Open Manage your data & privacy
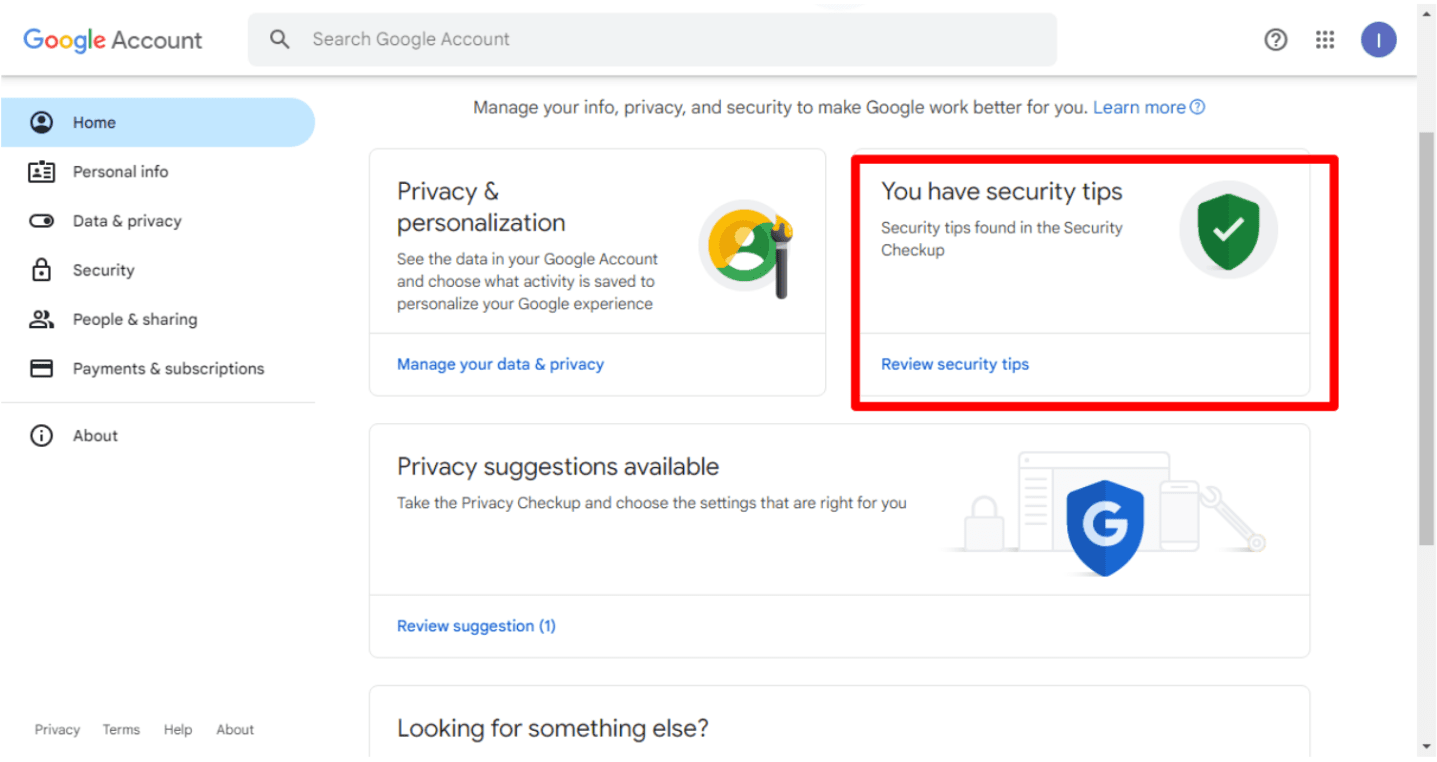The width and height of the screenshot is (1437, 762). [x=500, y=364]
